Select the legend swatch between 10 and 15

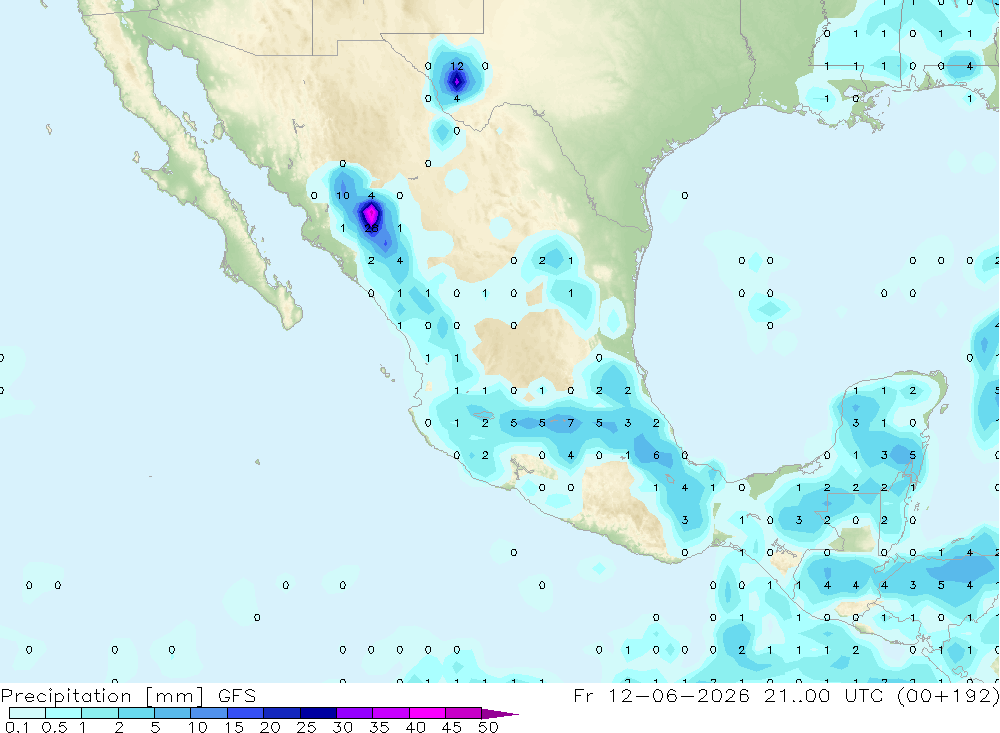(x=209, y=713)
